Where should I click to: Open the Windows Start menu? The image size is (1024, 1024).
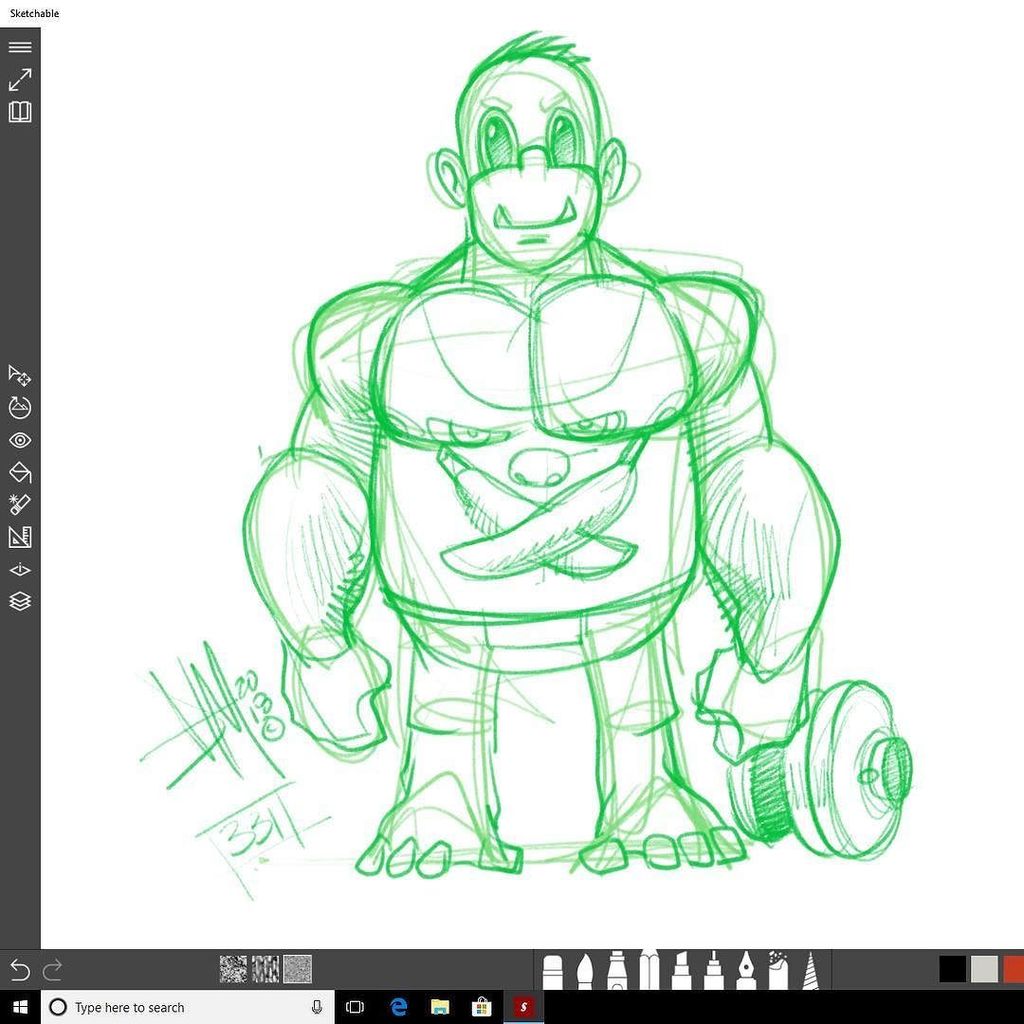(20, 1007)
